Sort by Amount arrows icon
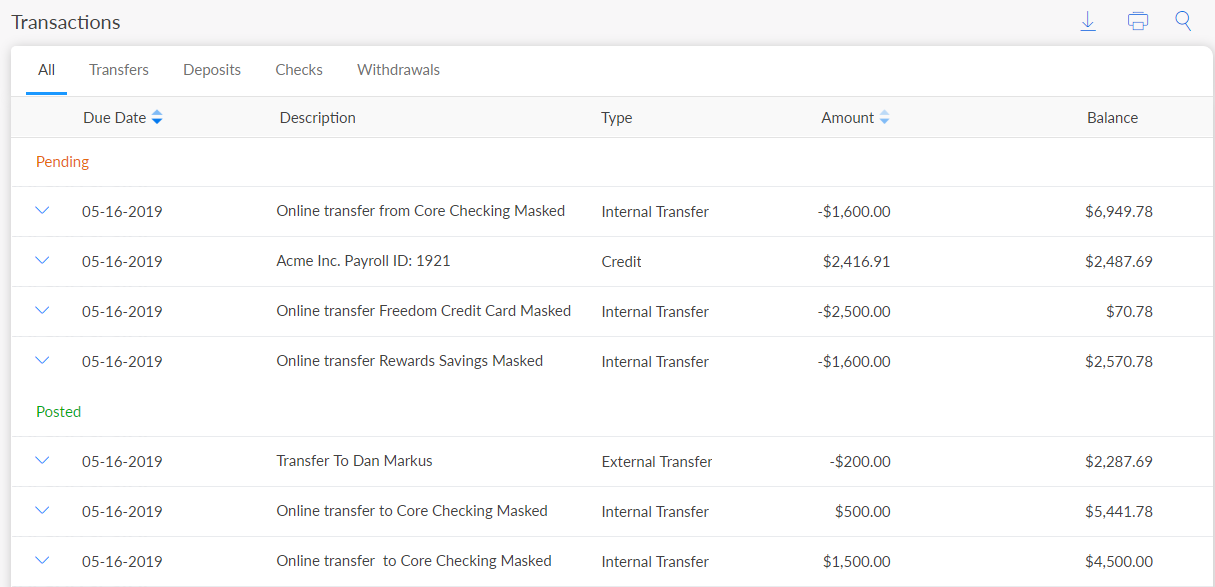This screenshot has width=1215, height=587. 884,118
